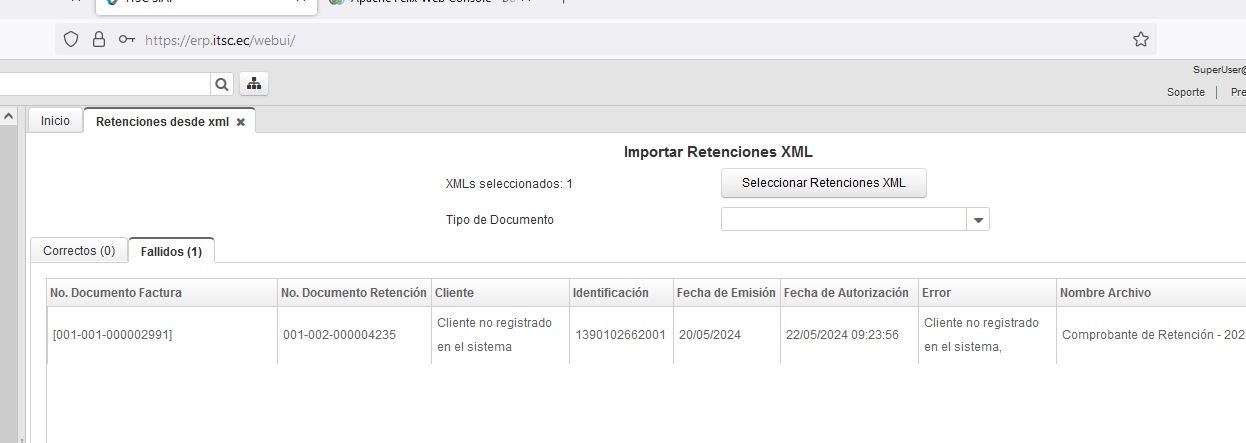This screenshot has width=1246, height=443.
Task: Switch to the Inicio tab
Action: [x=55, y=121]
